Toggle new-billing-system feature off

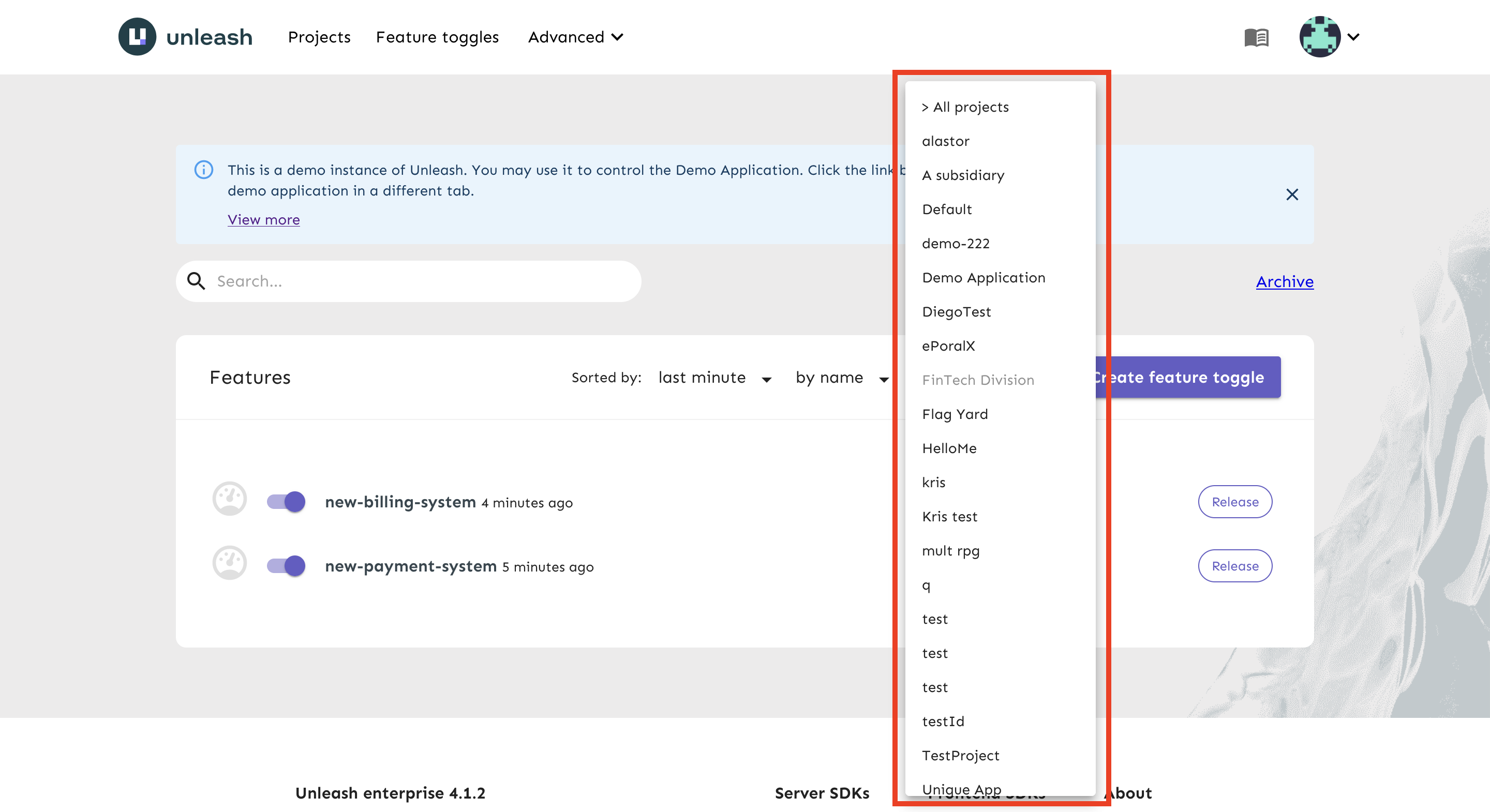(286, 502)
